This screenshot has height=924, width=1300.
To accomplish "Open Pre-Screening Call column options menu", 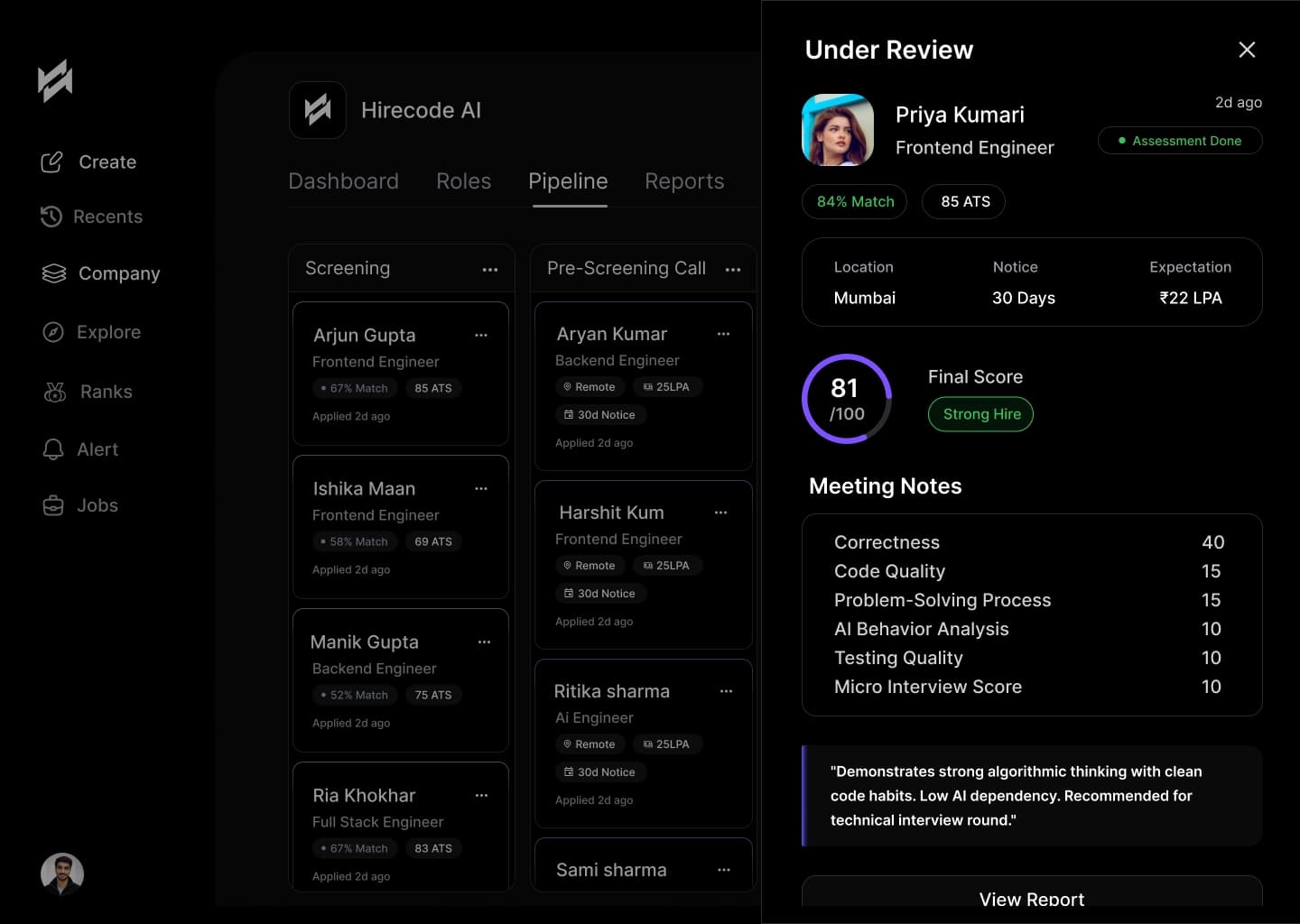I will (733, 270).
